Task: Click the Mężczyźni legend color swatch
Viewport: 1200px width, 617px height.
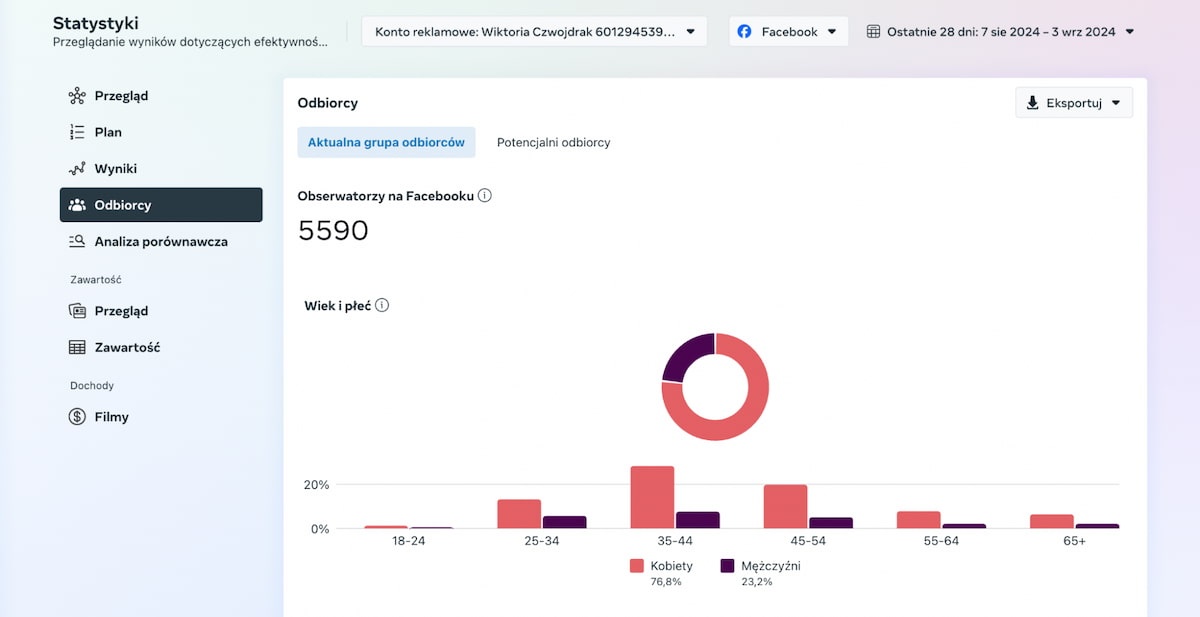Action: pos(728,566)
